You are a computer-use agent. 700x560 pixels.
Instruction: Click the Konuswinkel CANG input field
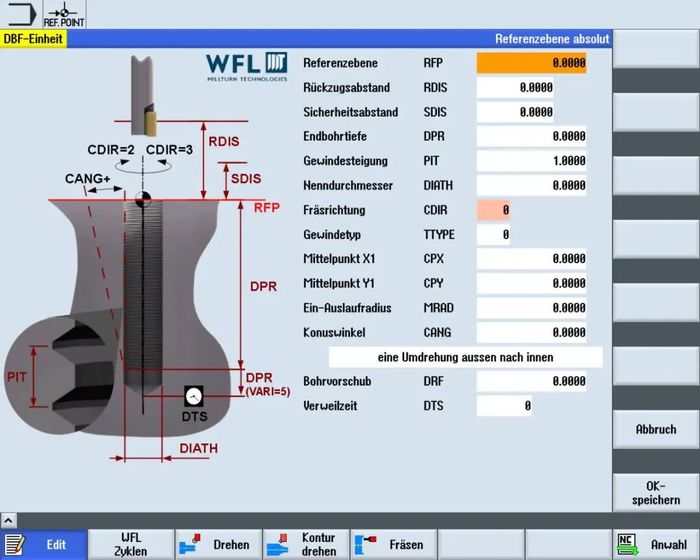pyautogui.click(x=531, y=332)
